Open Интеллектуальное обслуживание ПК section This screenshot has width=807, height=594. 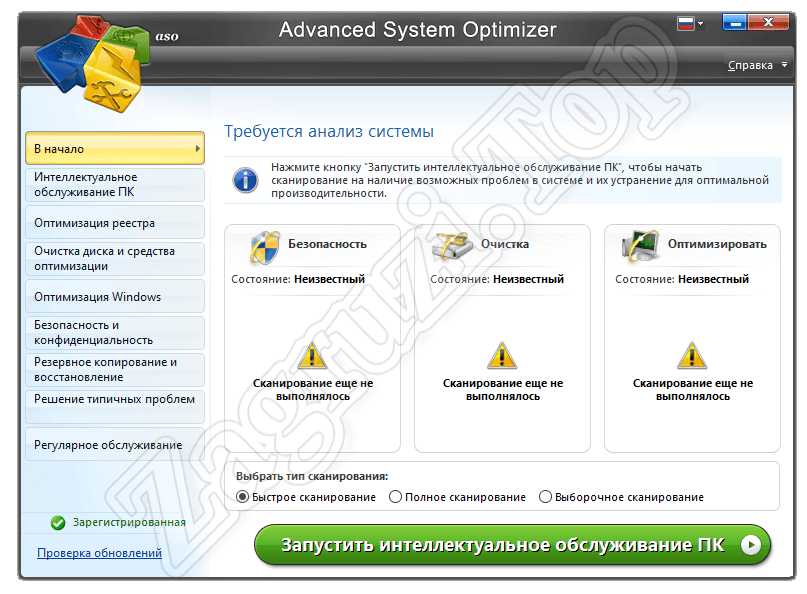pyautogui.click(x=115, y=184)
